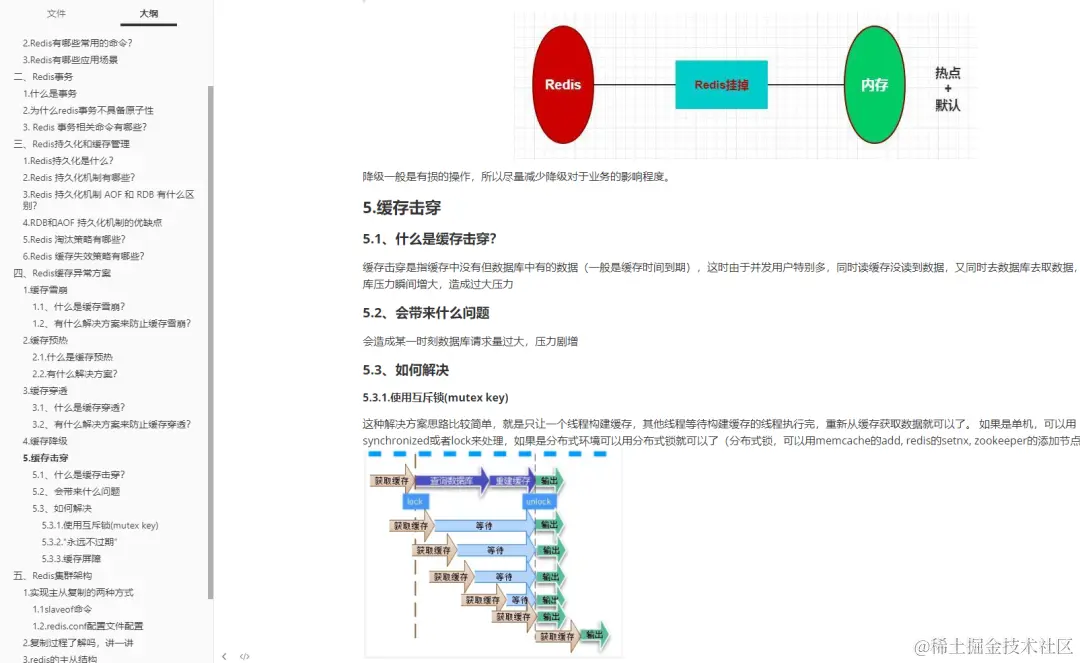Click paragraph starting 降级一般是有损的操作
This screenshot has height=663, width=1080.
517,177
